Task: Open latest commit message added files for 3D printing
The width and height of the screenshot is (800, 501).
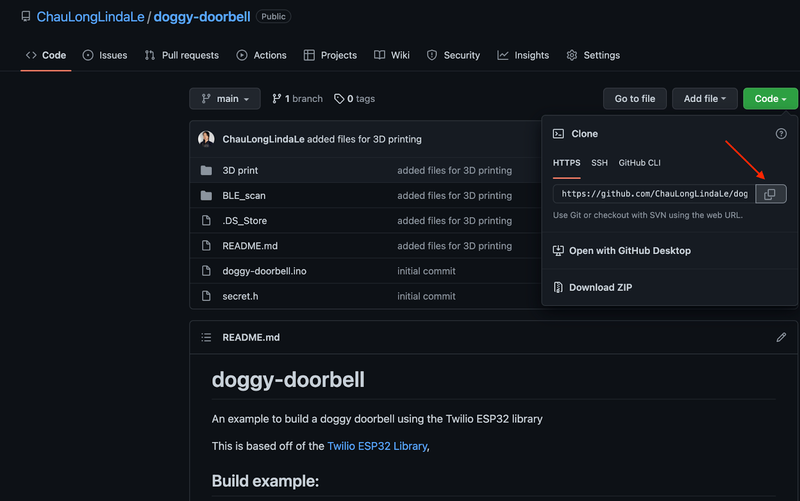Action: tap(364, 139)
